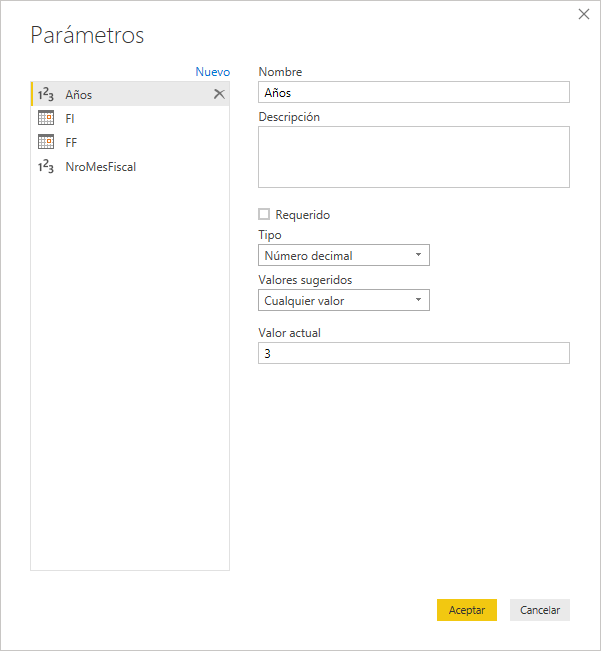The width and height of the screenshot is (601, 651).
Task: Open the Tipo dropdown showing Número decimal
Action: click(343, 255)
